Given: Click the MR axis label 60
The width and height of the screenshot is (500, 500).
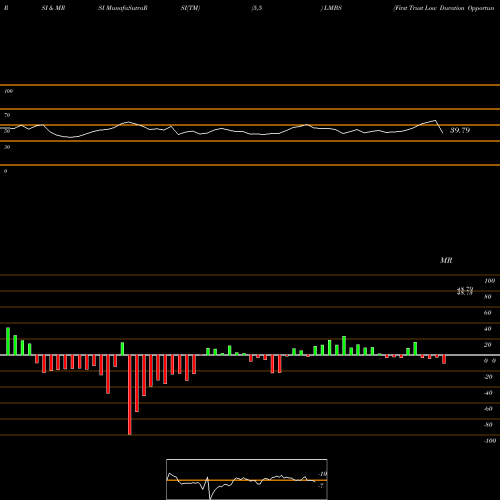Looking at the screenshot, I should click(488, 313).
